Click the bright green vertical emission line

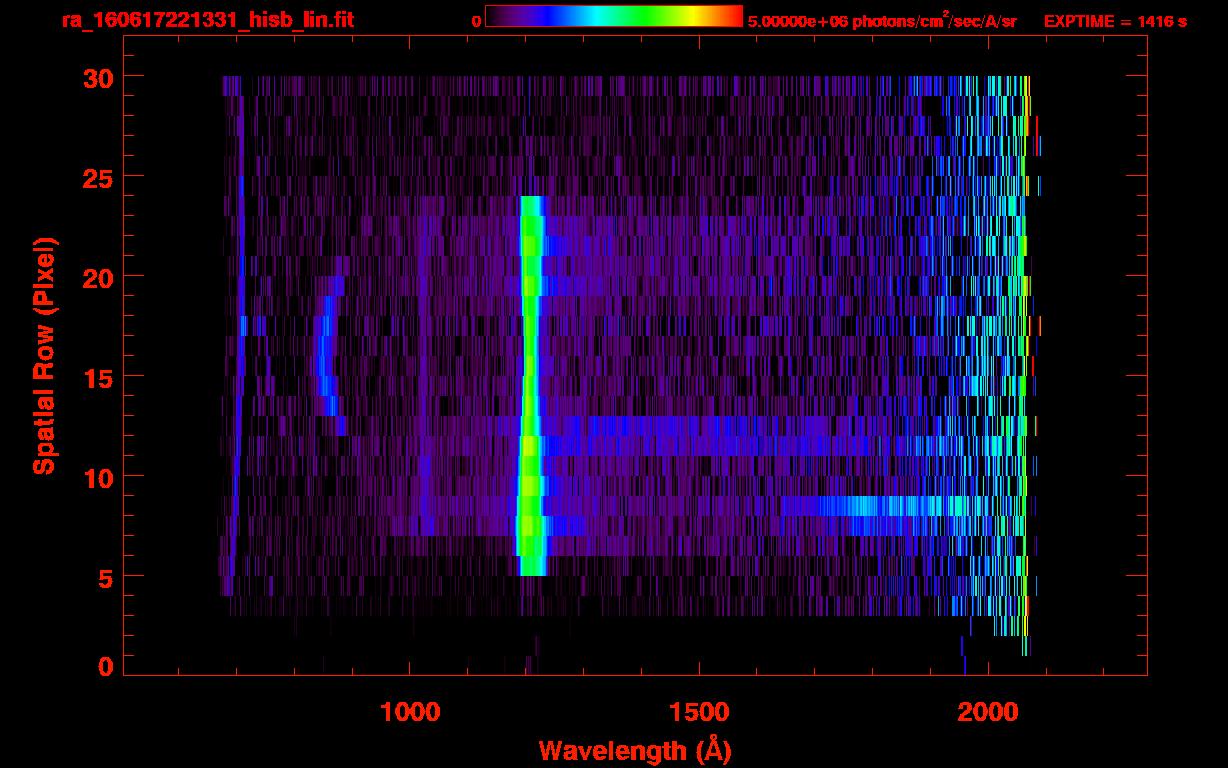point(531,380)
